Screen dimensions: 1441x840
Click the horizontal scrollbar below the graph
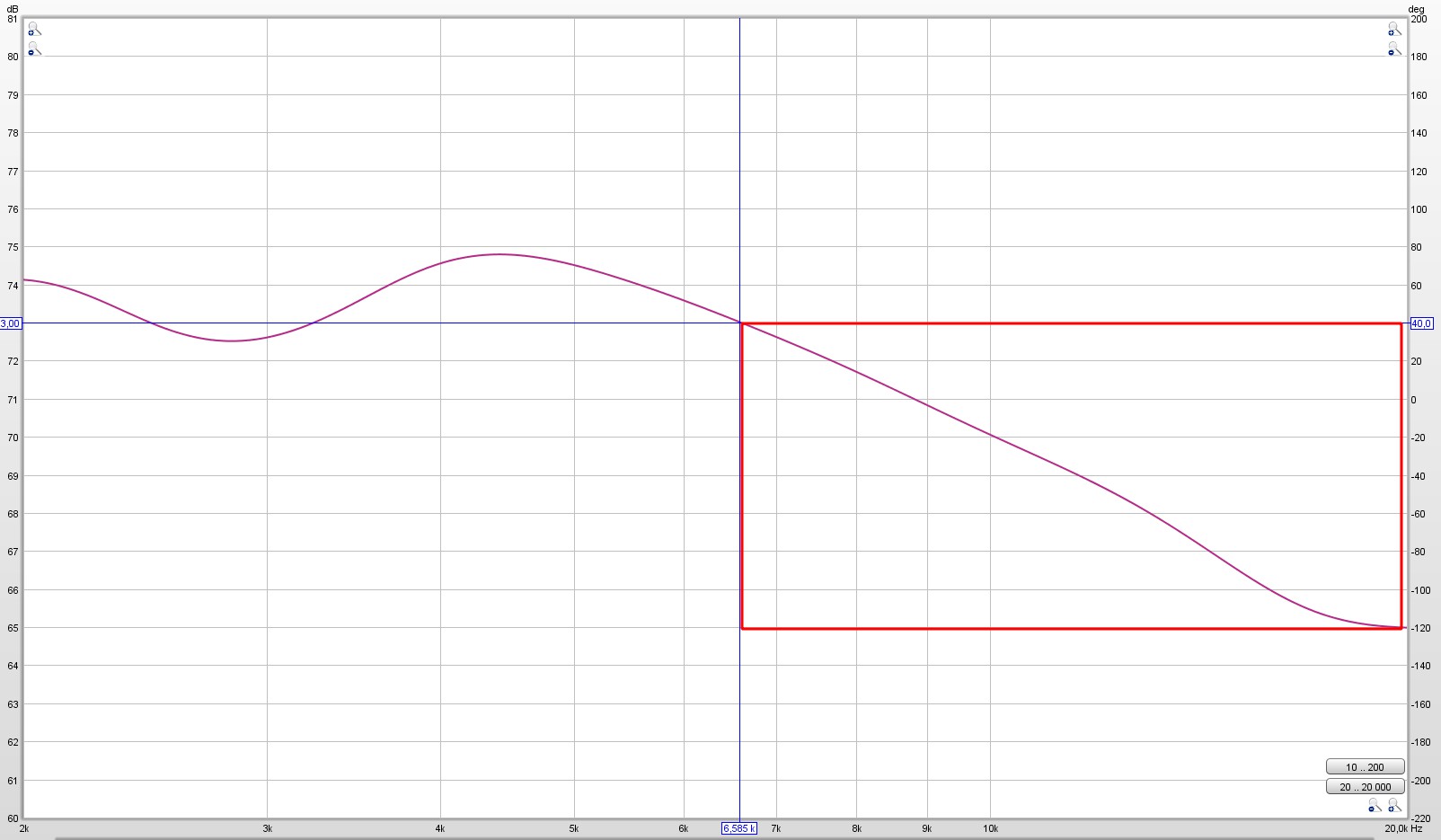719,837
